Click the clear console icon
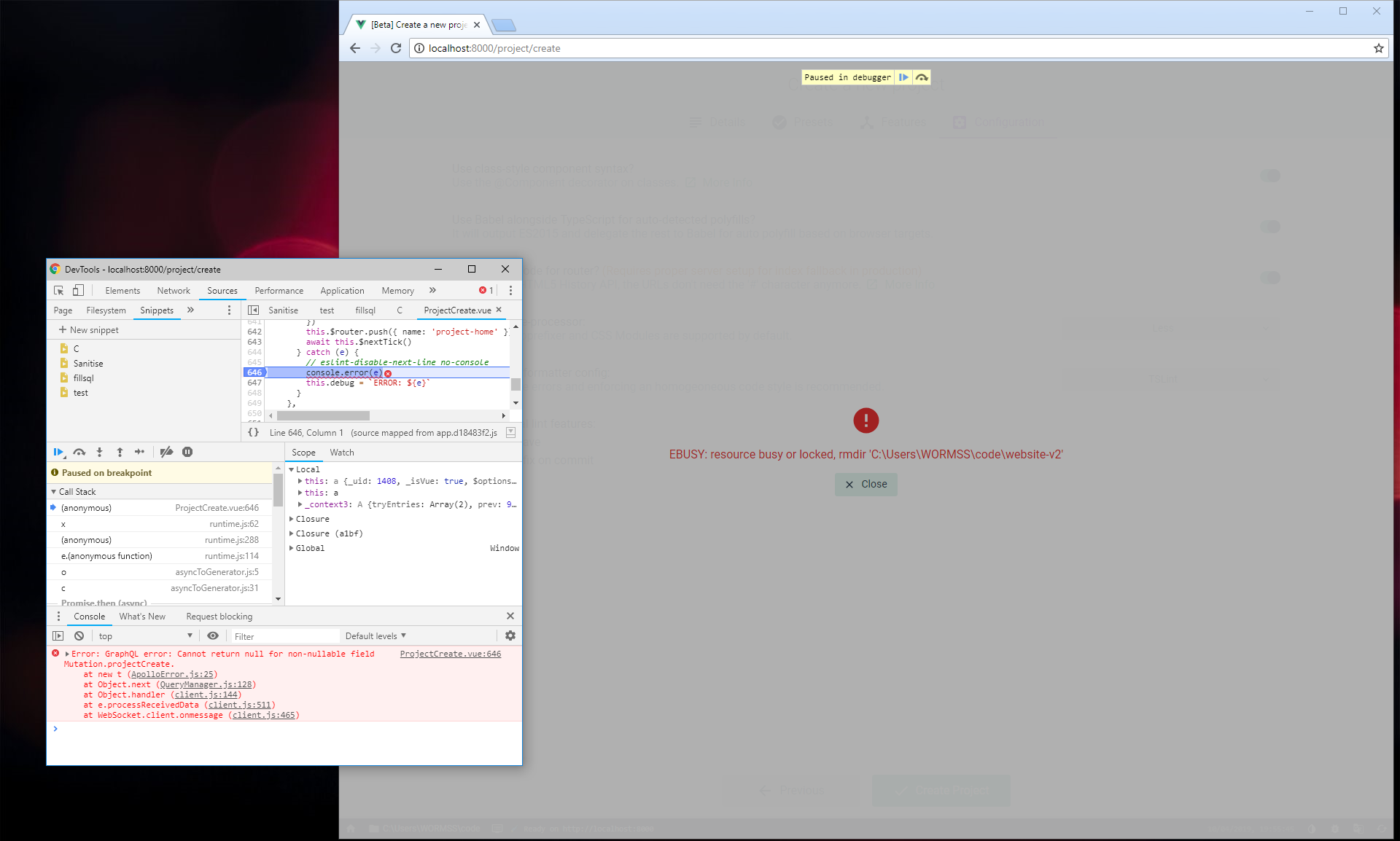 78,635
